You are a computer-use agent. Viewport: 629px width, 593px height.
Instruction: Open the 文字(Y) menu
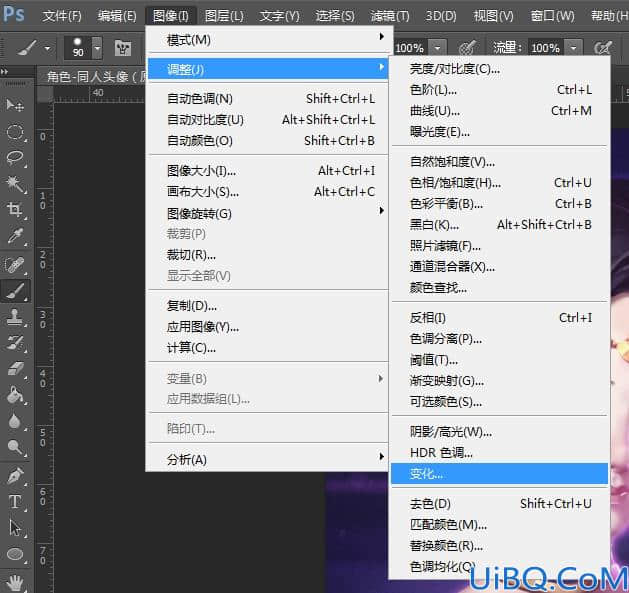(x=279, y=16)
